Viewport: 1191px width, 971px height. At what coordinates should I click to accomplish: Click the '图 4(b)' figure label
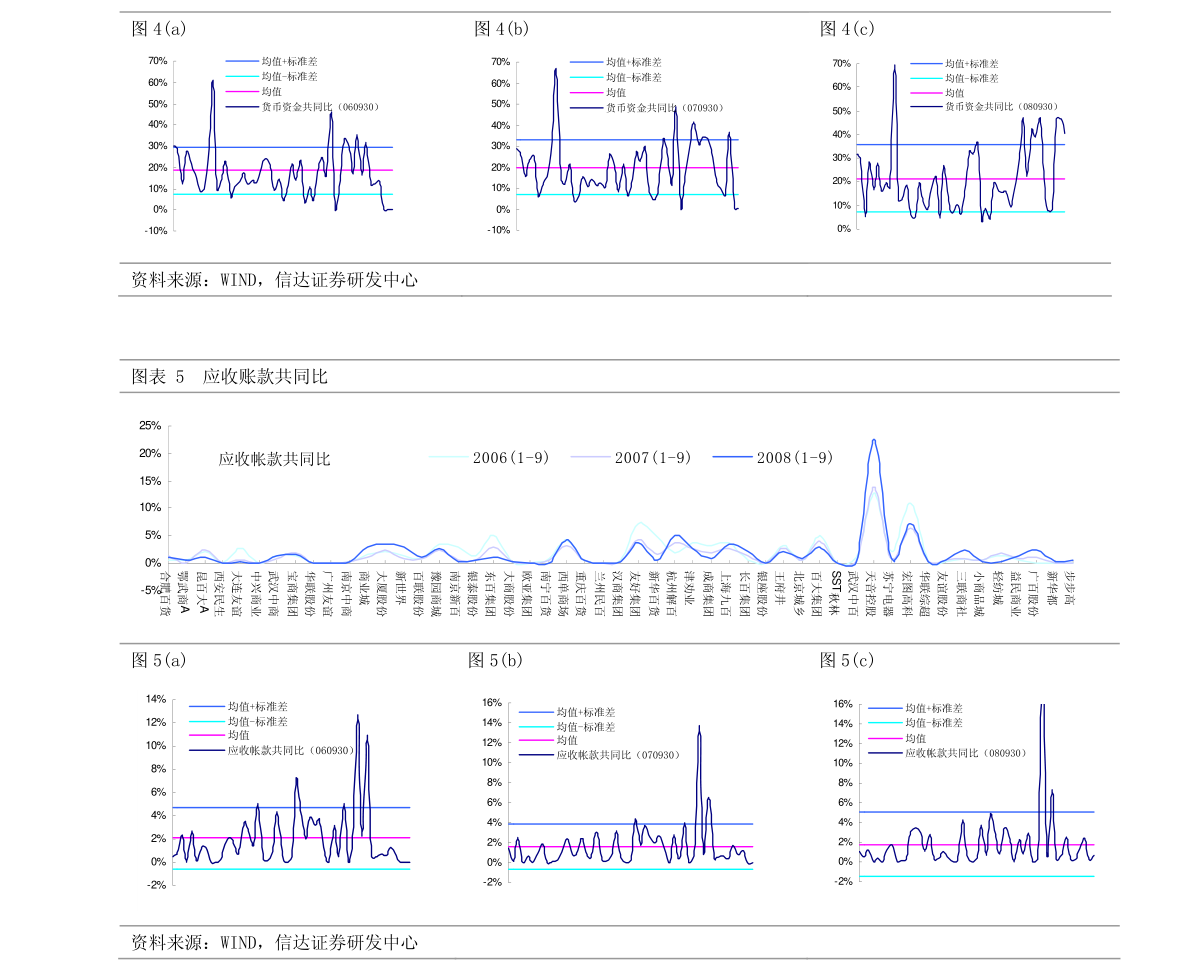click(501, 29)
